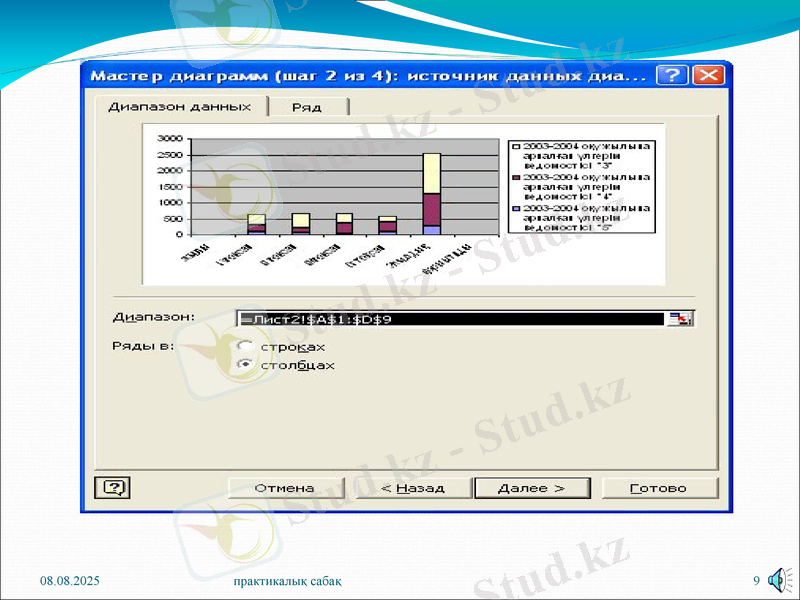Click the speaker audio icon on the slide
Screen dimensions: 800x600
pyautogui.click(x=779, y=577)
